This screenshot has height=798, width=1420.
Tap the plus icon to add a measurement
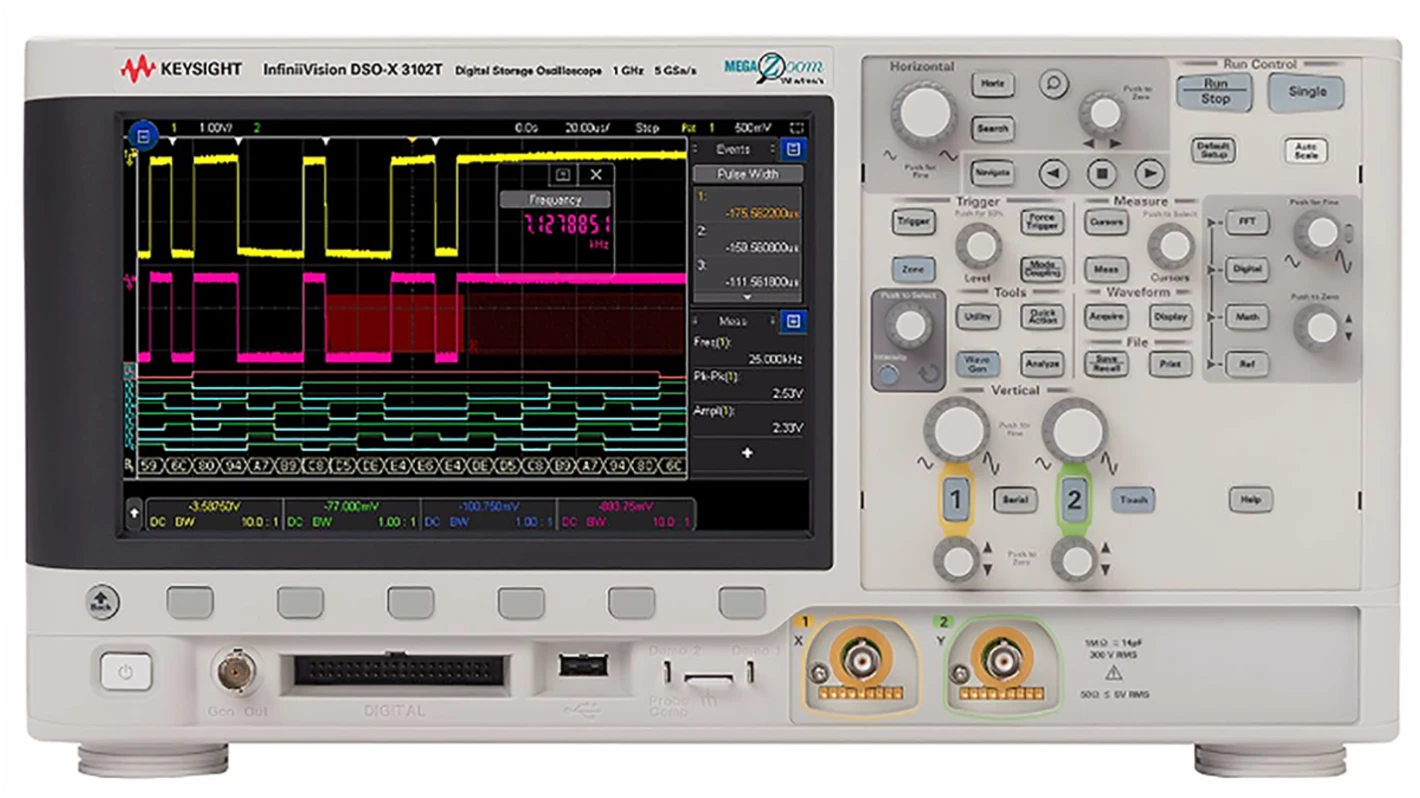pyautogui.click(x=746, y=453)
